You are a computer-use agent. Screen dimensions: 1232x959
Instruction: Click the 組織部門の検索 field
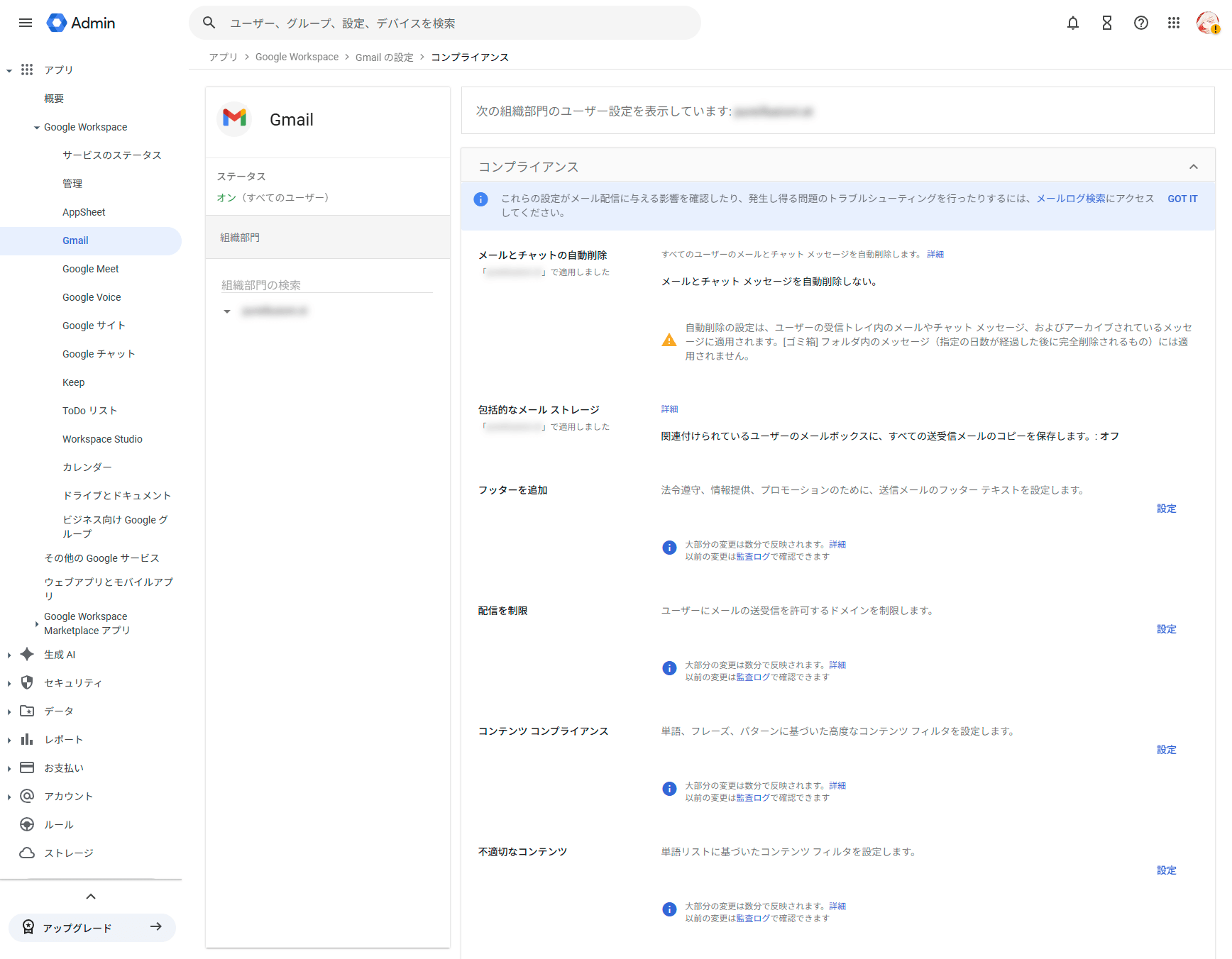[x=326, y=285]
